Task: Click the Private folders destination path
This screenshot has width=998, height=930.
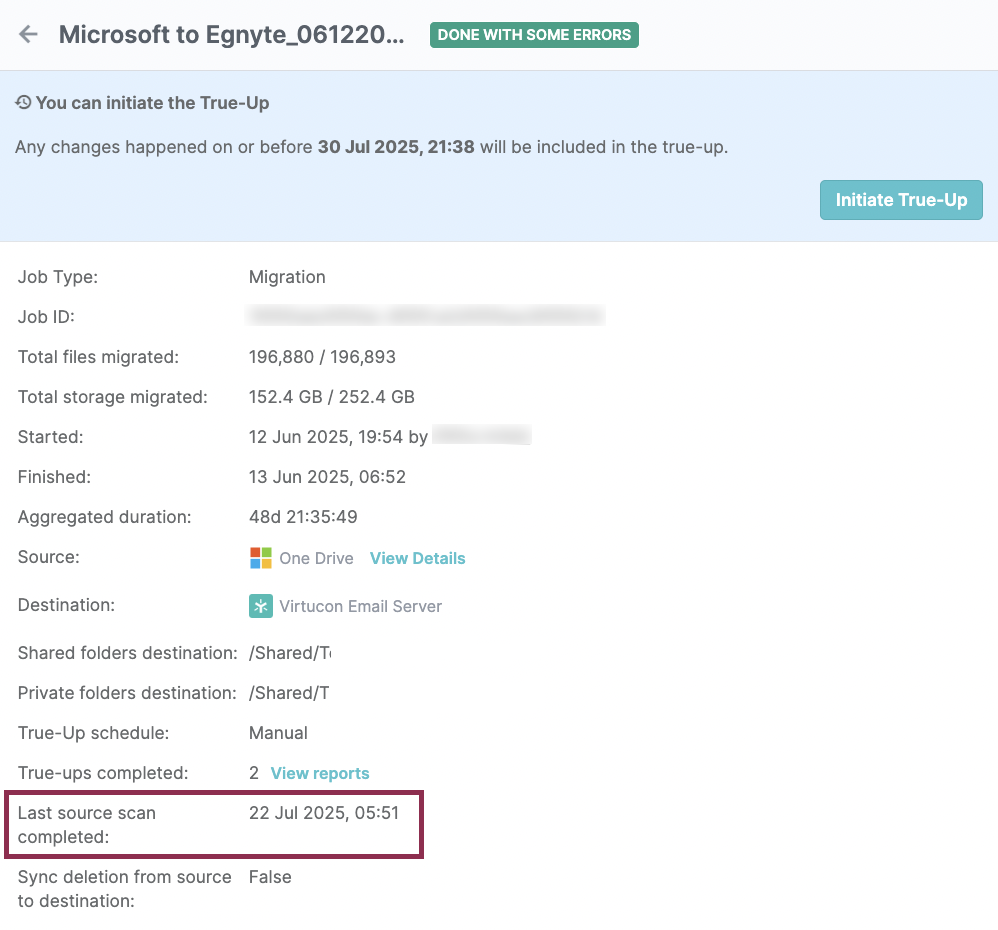Action: pos(288,693)
